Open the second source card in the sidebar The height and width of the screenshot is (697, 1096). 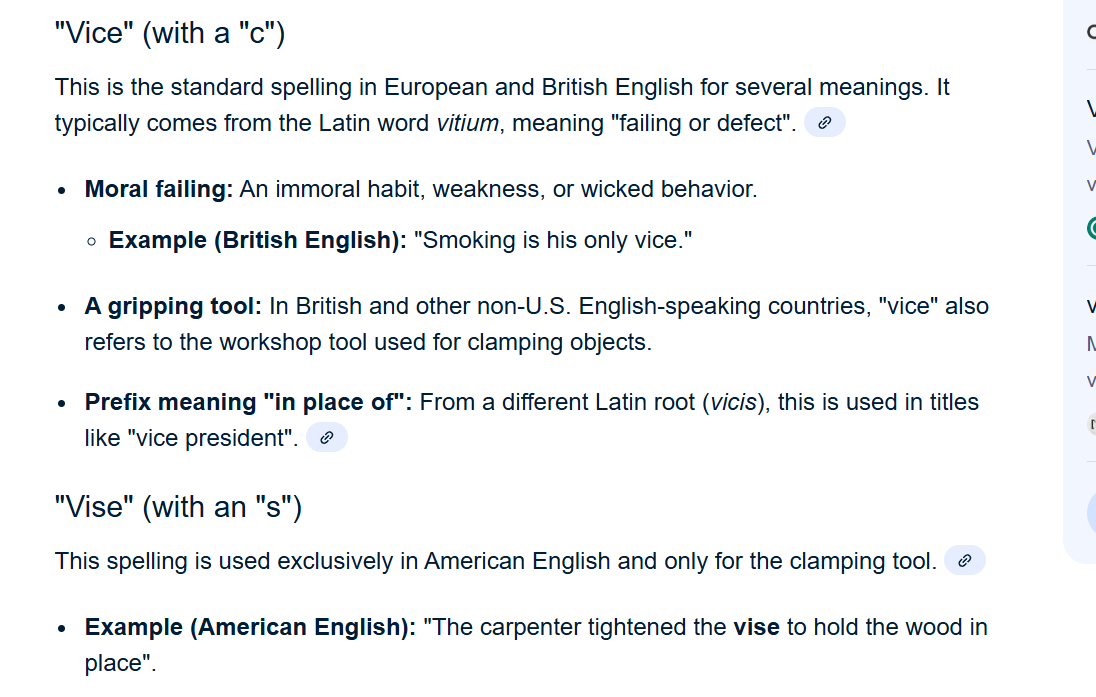tap(1091, 344)
